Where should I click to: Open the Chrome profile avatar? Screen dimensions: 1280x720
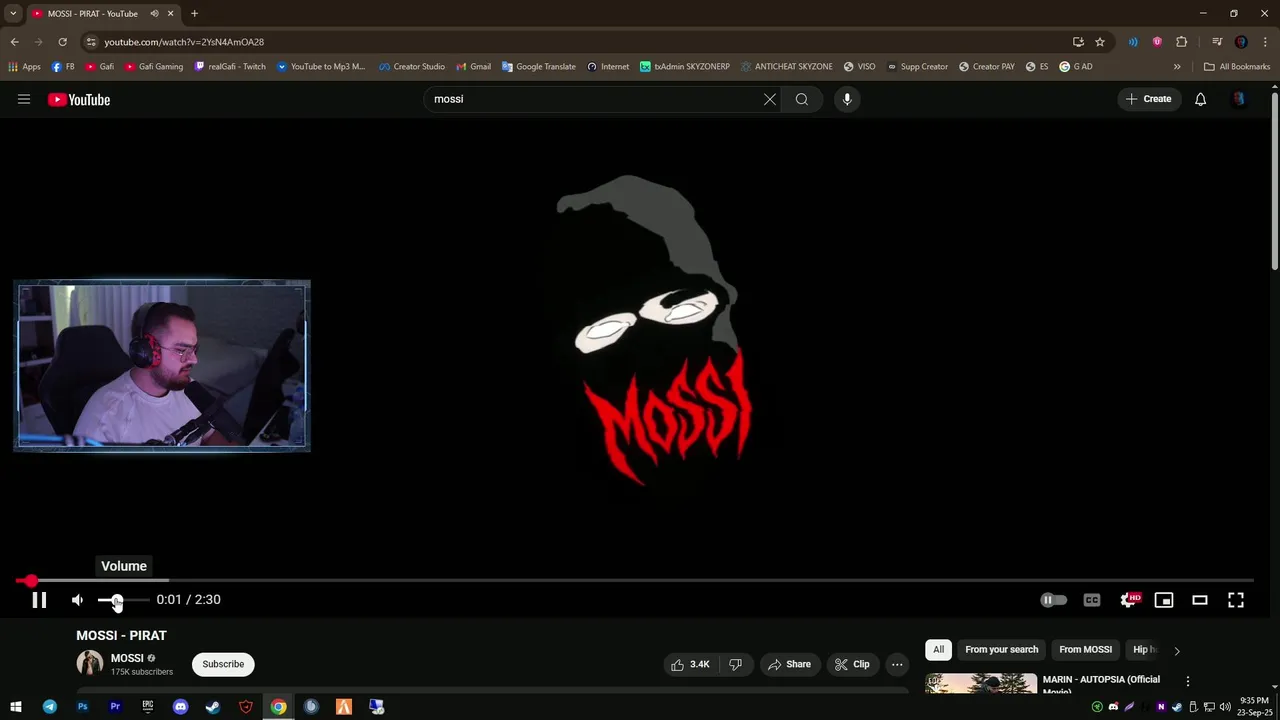coord(1241,42)
